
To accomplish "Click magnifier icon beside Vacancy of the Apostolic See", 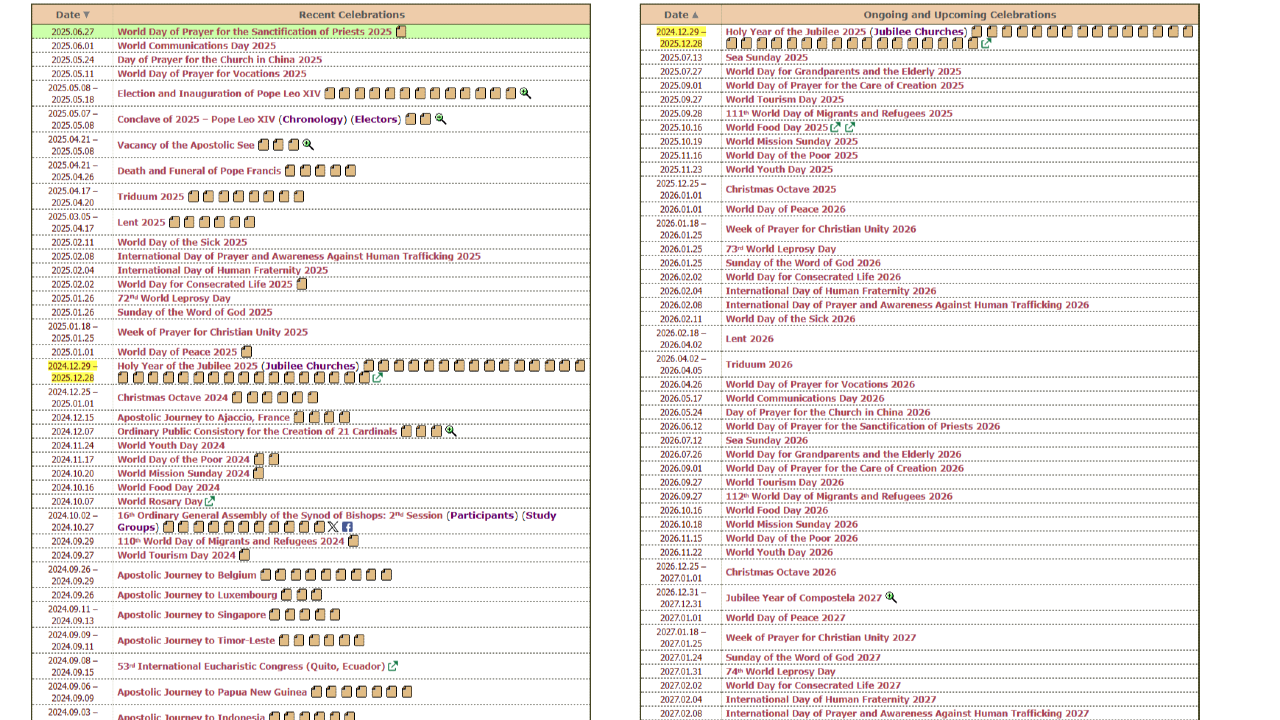I will pos(309,146).
